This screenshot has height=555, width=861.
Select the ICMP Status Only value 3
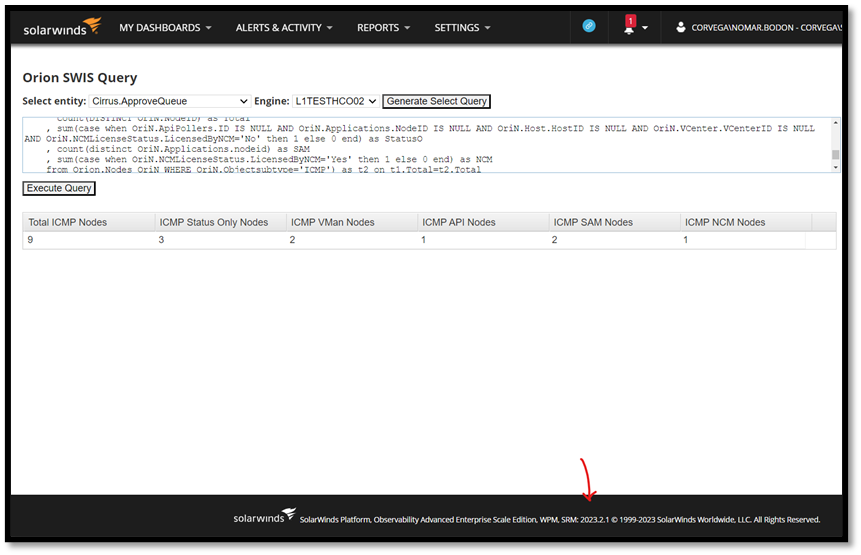pyautogui.click(x=161, y=240)
